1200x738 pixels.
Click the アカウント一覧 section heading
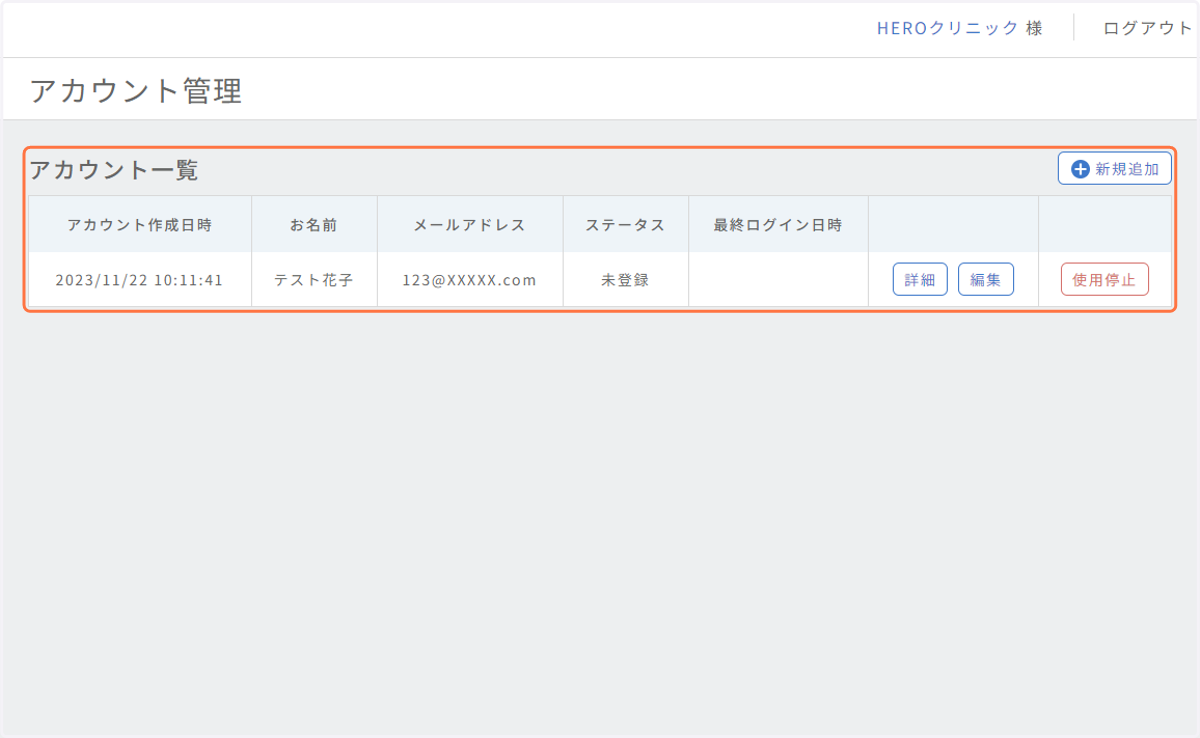click(x=114, y=170)
